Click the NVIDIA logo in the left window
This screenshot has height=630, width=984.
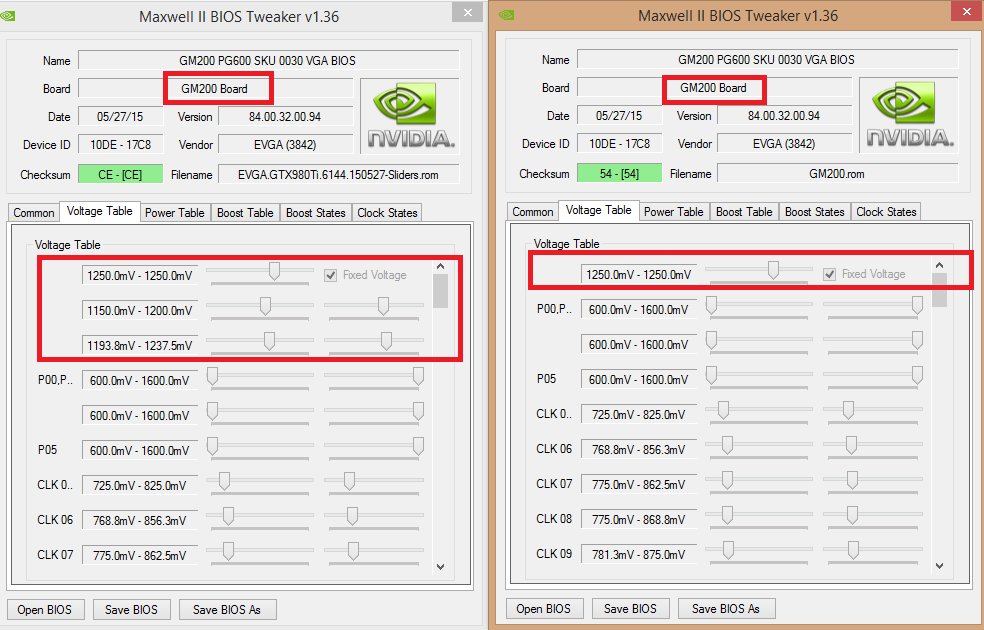410,116
